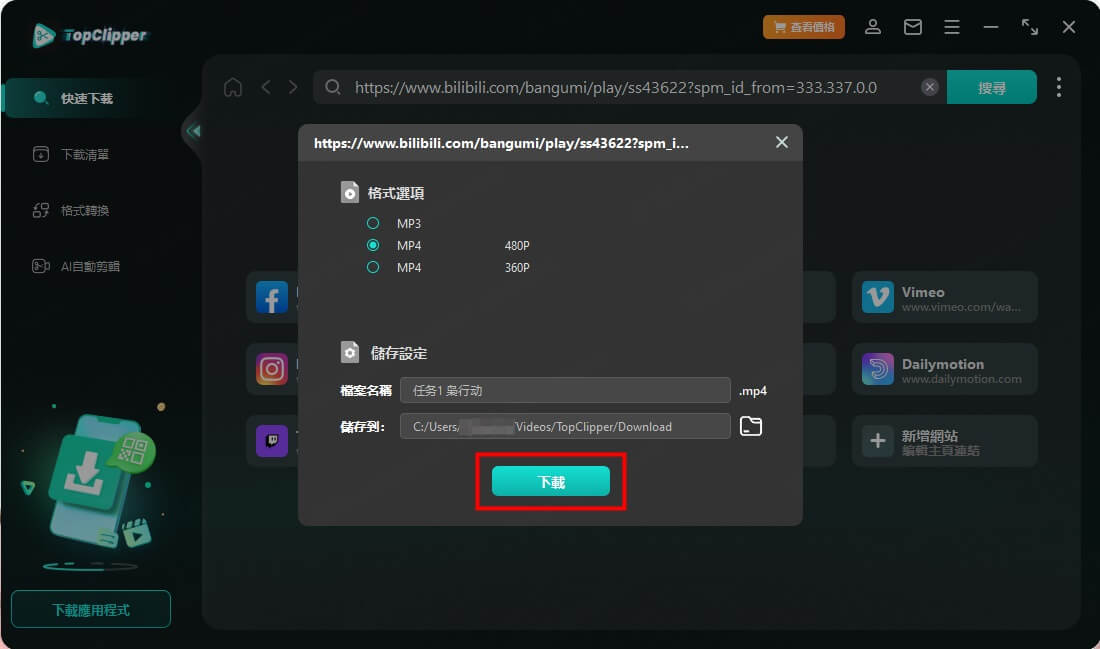
Task: Open the user account icon
Action: click(x=873, y=27)
